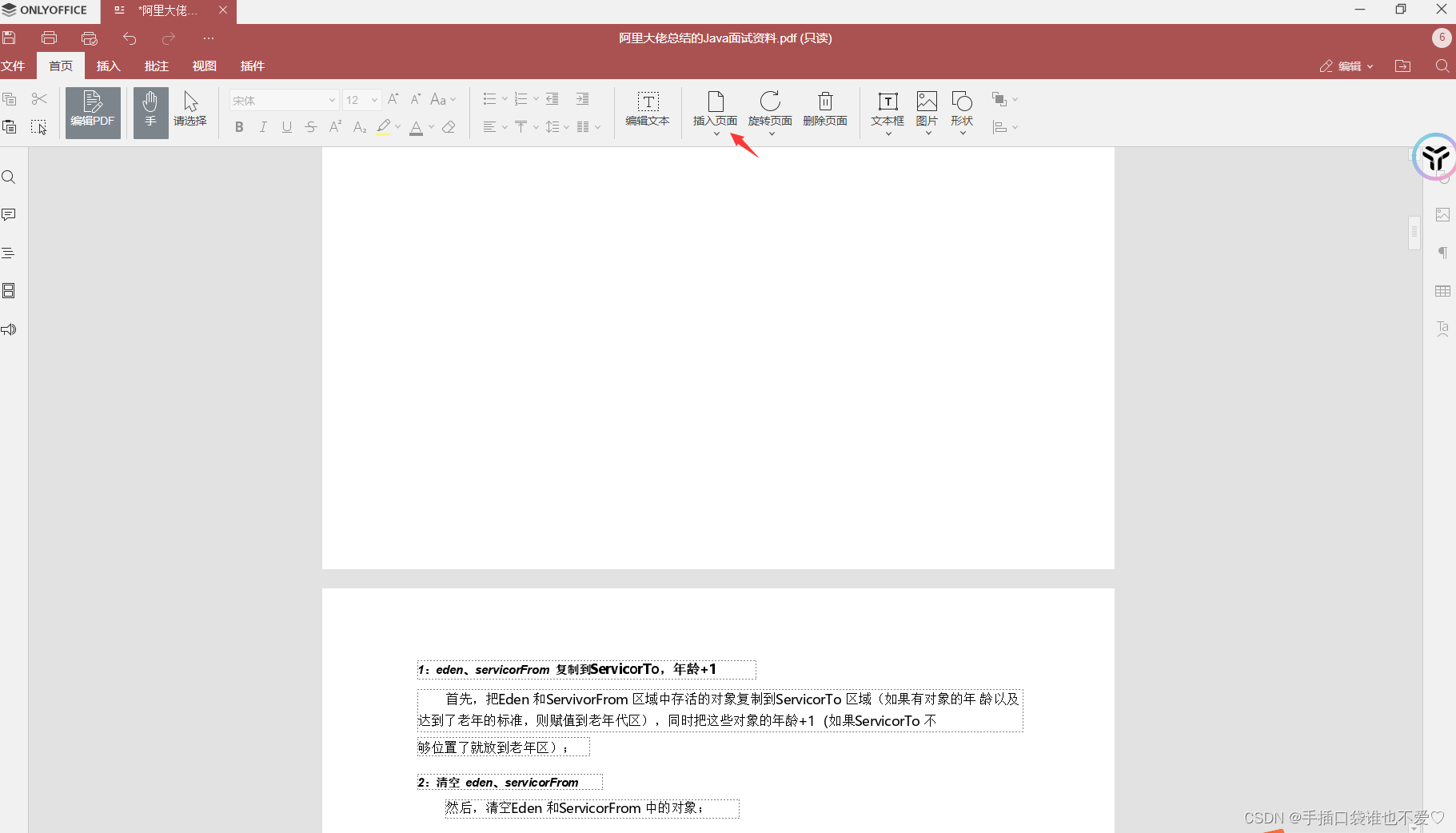Click the Paste icon
The height and width of the screenshot is (833, 1456).
(x=10, y=126)
